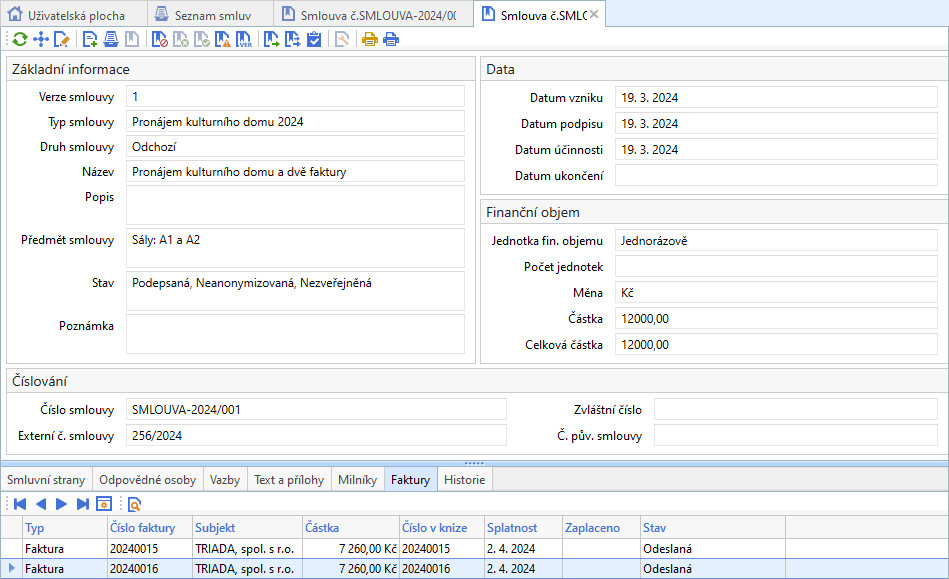Image resolution: width=949 pixels, height=579 pixels.
Task: Click the contract version VER icon
Action: click(244, 40)
